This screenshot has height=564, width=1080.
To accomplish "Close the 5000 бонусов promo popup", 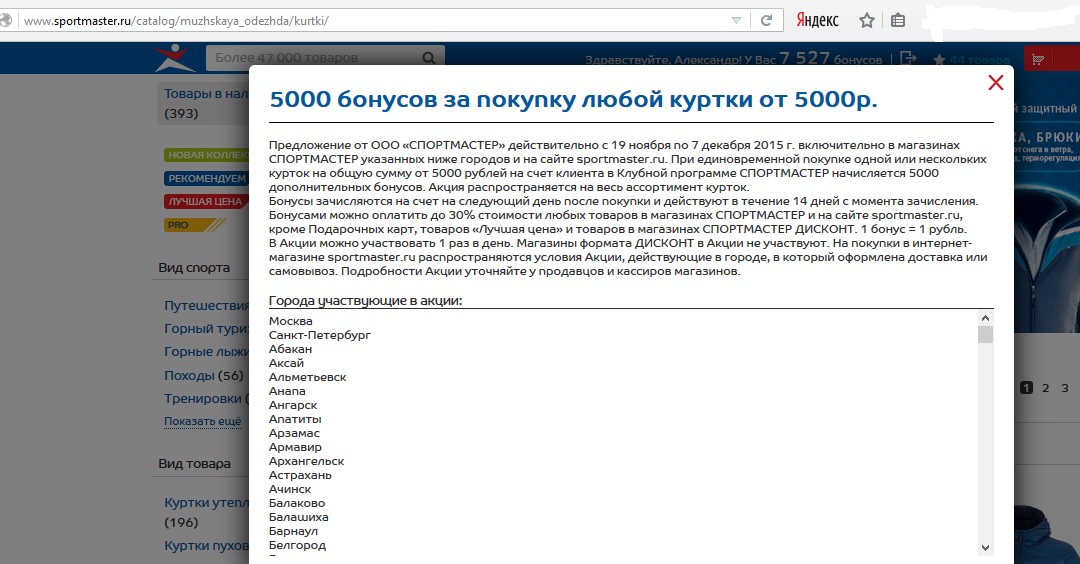I will [x=995, y=83].
